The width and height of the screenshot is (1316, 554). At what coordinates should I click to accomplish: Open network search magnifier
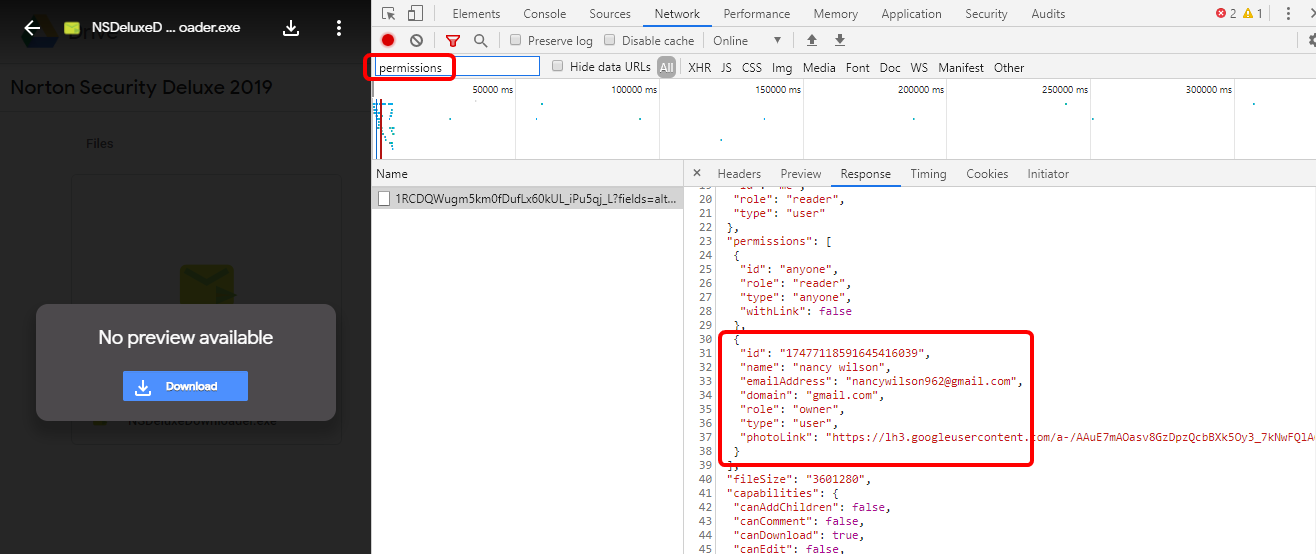(480, 40)
